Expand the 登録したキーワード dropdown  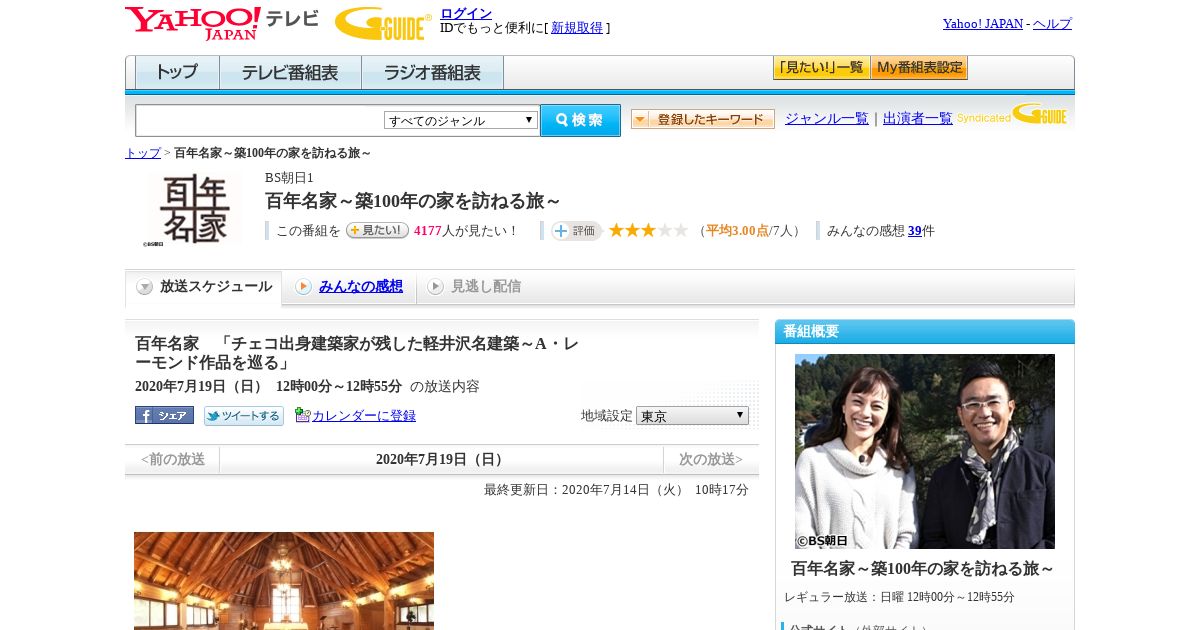[703, 119]
